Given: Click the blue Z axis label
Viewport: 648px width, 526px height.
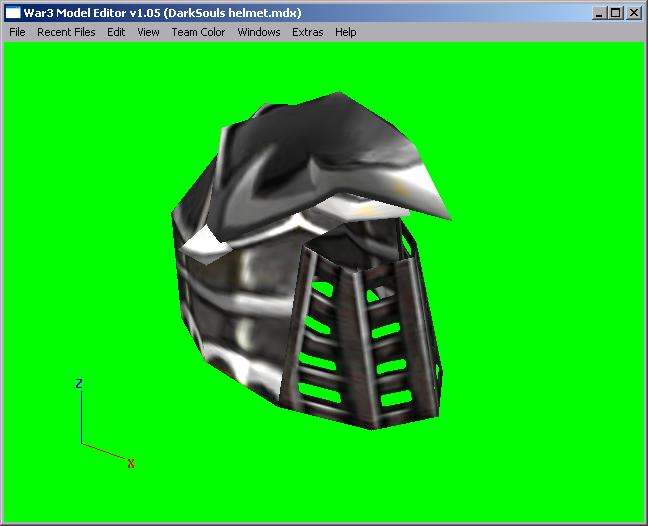Looking at the screenshot, I should coord(79,383).
